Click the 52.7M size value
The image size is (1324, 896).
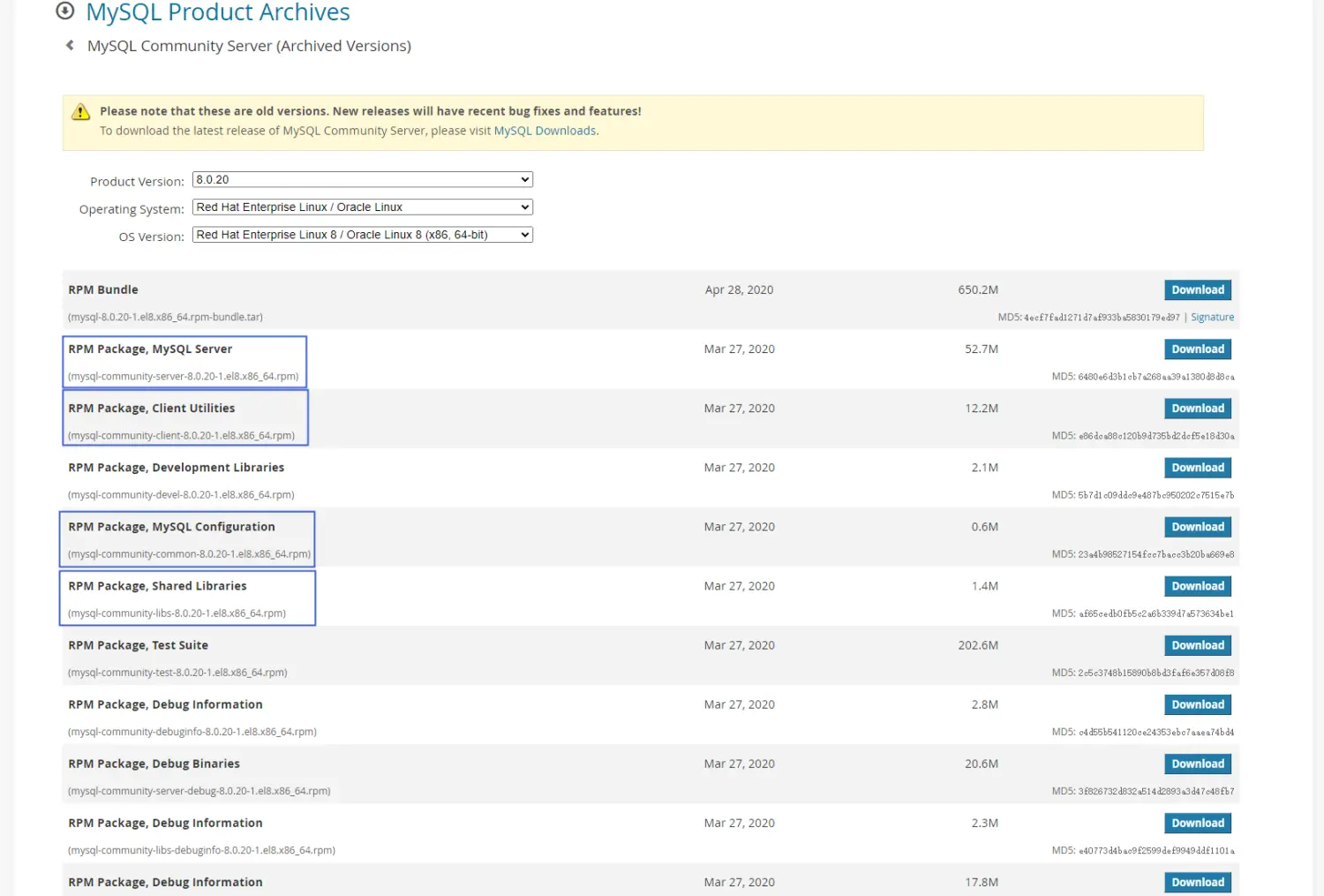pyautogui.click(x=982, y=349)
